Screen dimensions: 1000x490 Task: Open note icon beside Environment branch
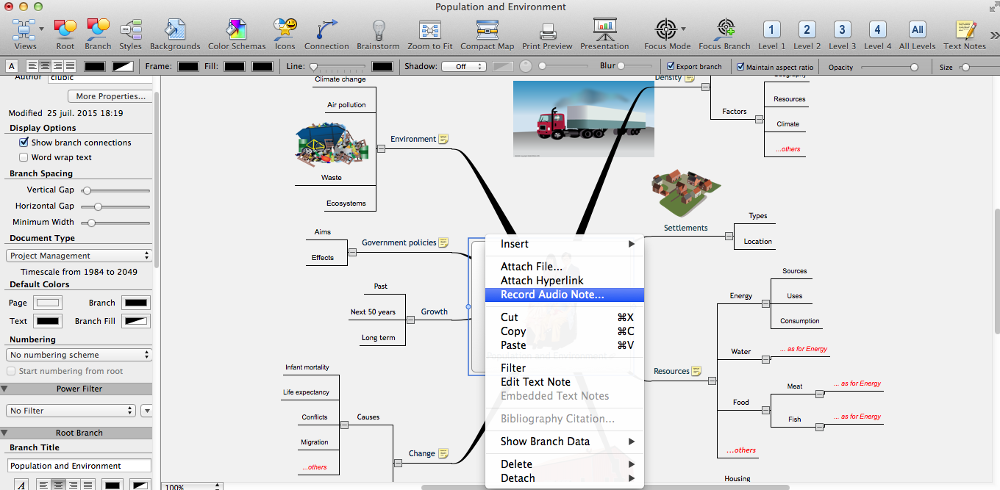tap(444, 138)
